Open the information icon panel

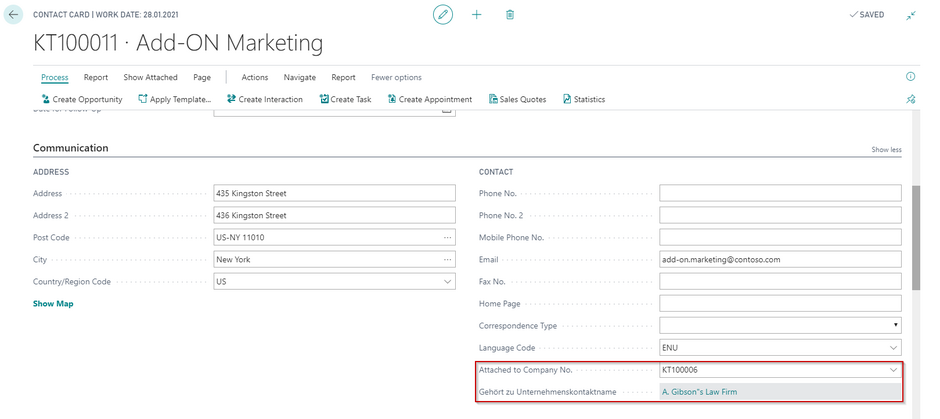(x=910, y=77)
